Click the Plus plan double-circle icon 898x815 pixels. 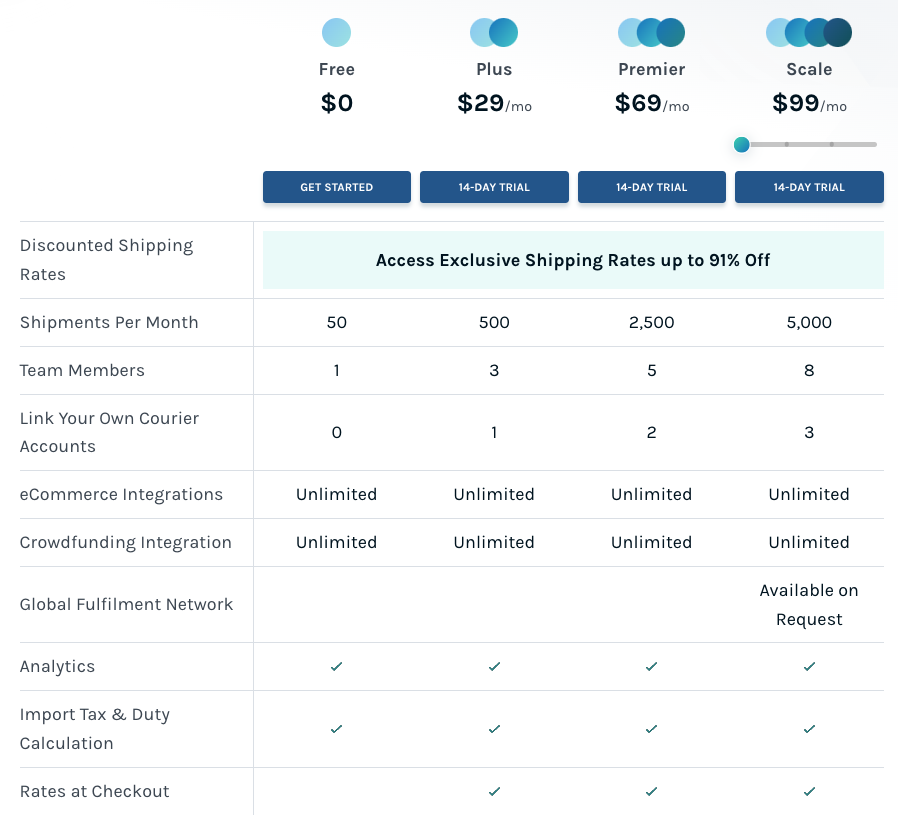point(494,33)
